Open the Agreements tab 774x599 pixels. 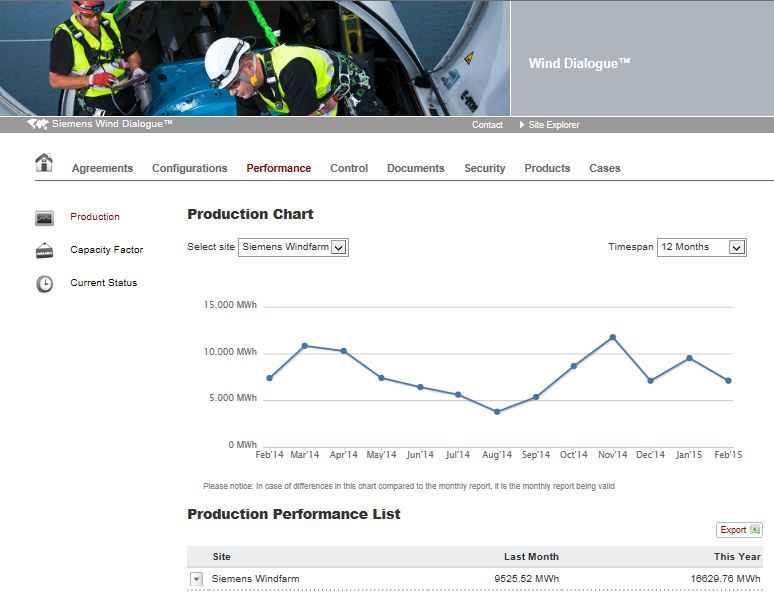pos(102,168)
